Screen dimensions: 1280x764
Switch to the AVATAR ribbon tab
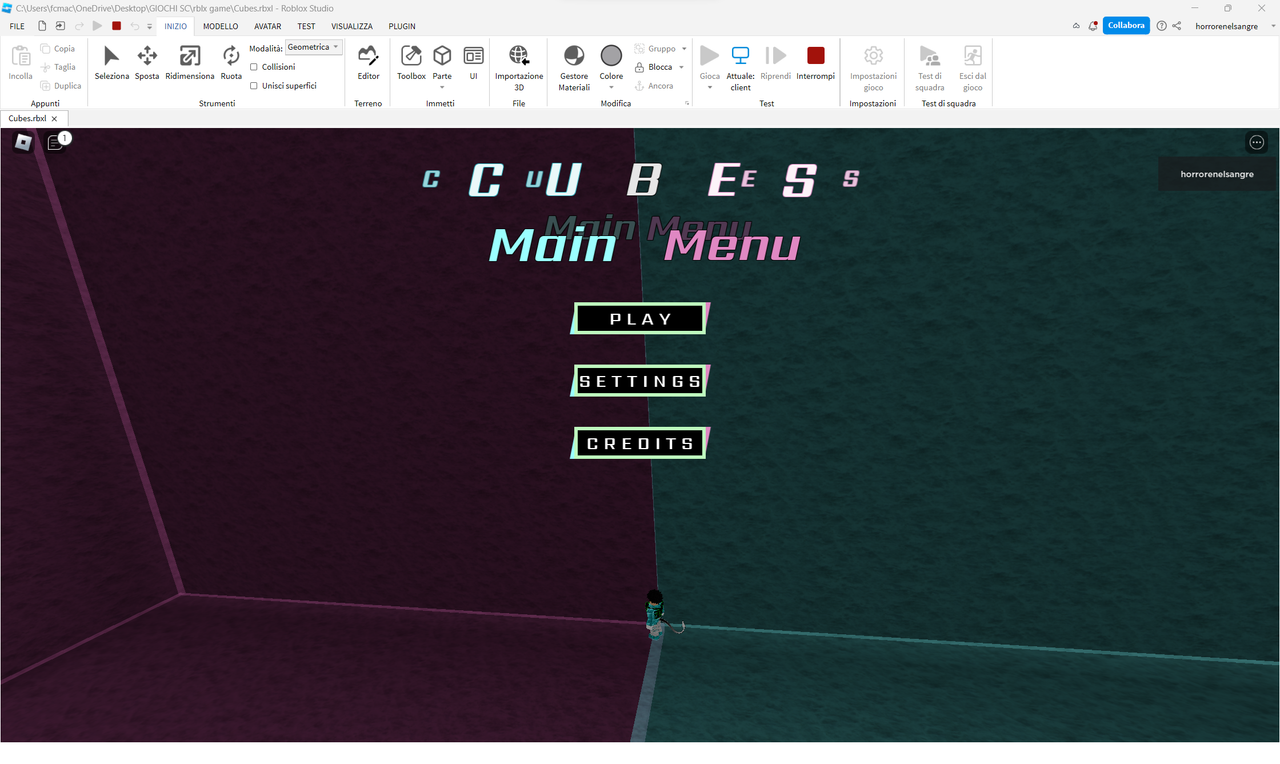(x=268, y=26)
